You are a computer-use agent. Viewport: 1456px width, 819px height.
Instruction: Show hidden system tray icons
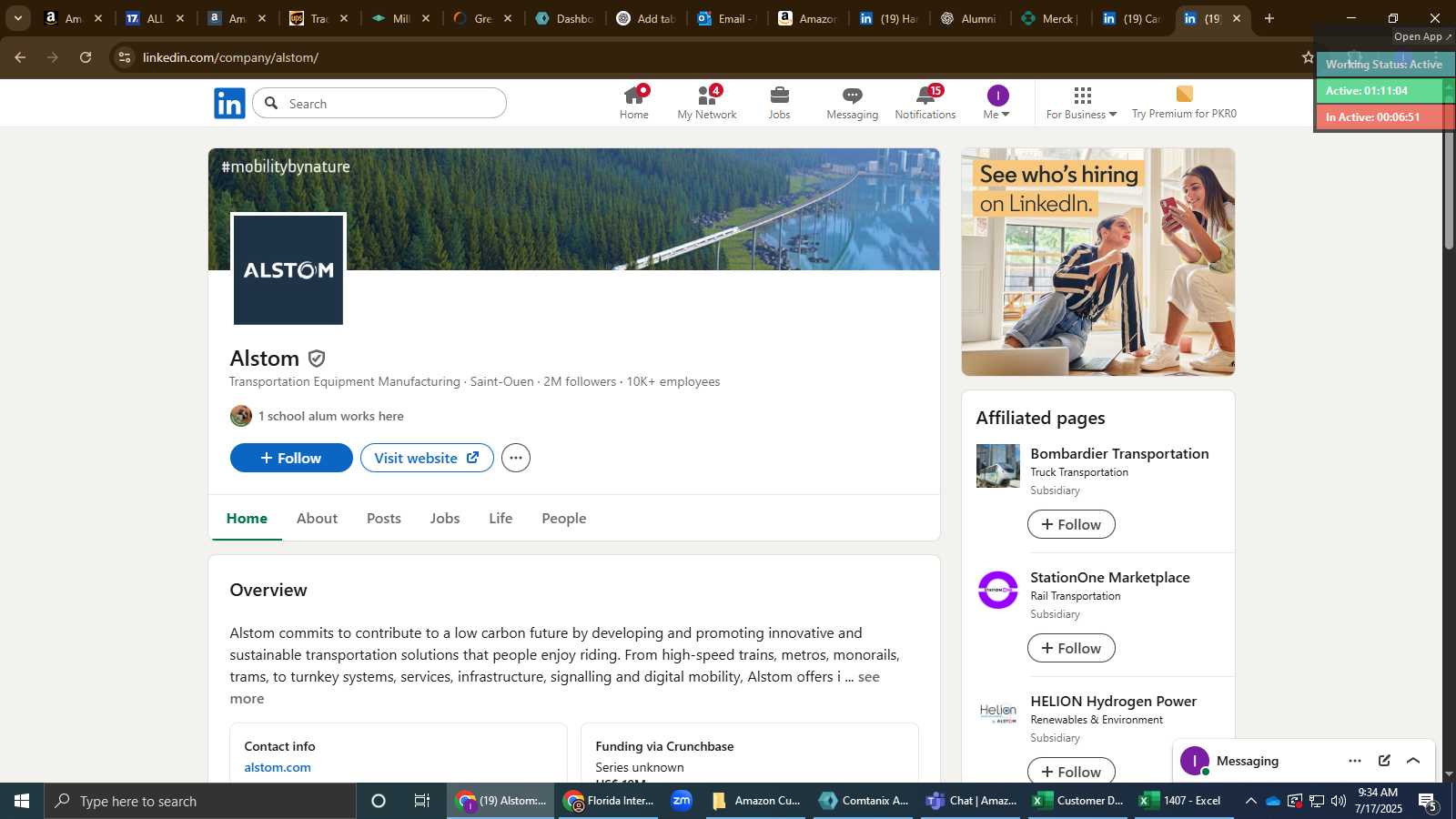tap(1250, 801)
